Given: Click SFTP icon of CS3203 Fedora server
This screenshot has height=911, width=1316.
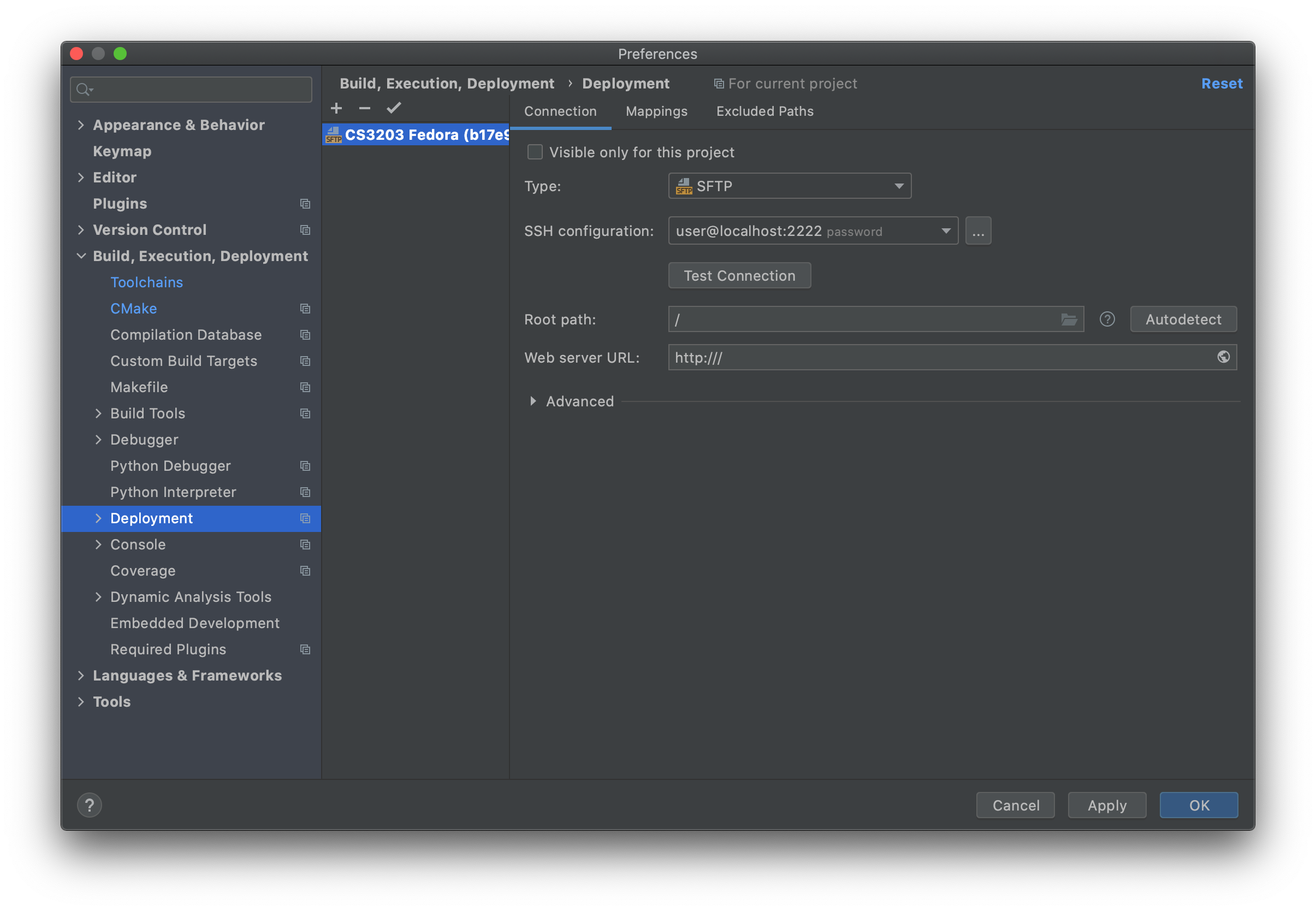Looking at the screenshot, I should [333, 135].
